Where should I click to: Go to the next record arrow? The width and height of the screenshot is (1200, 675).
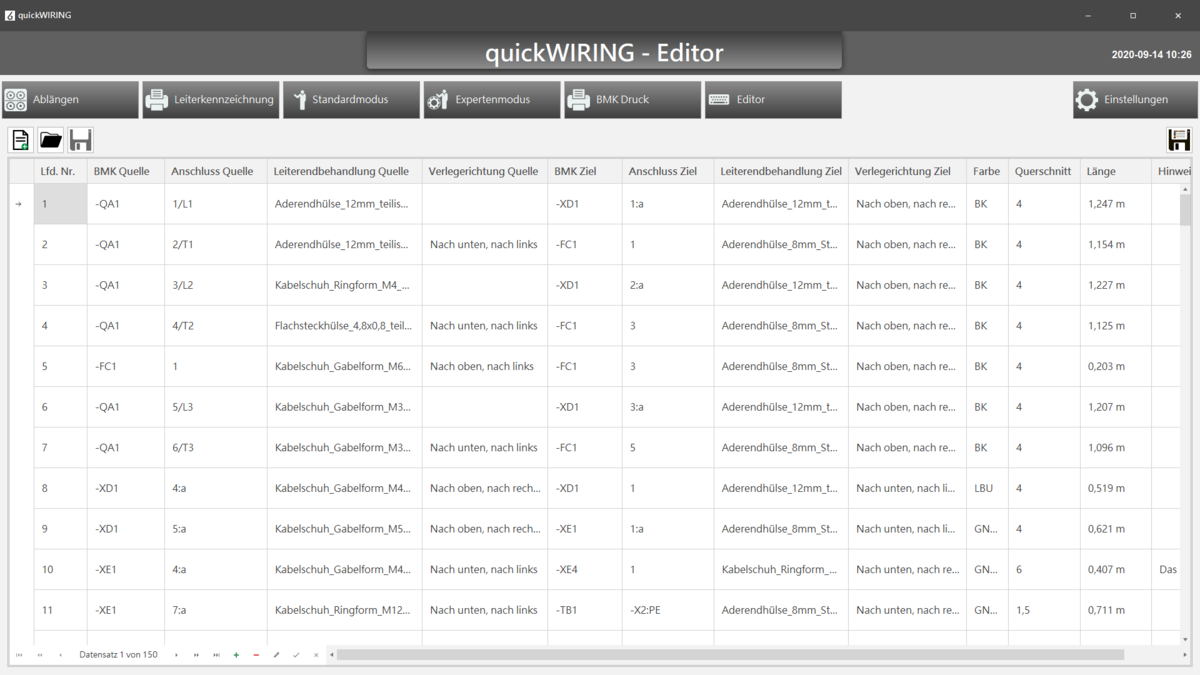click(x=177, y=655)
